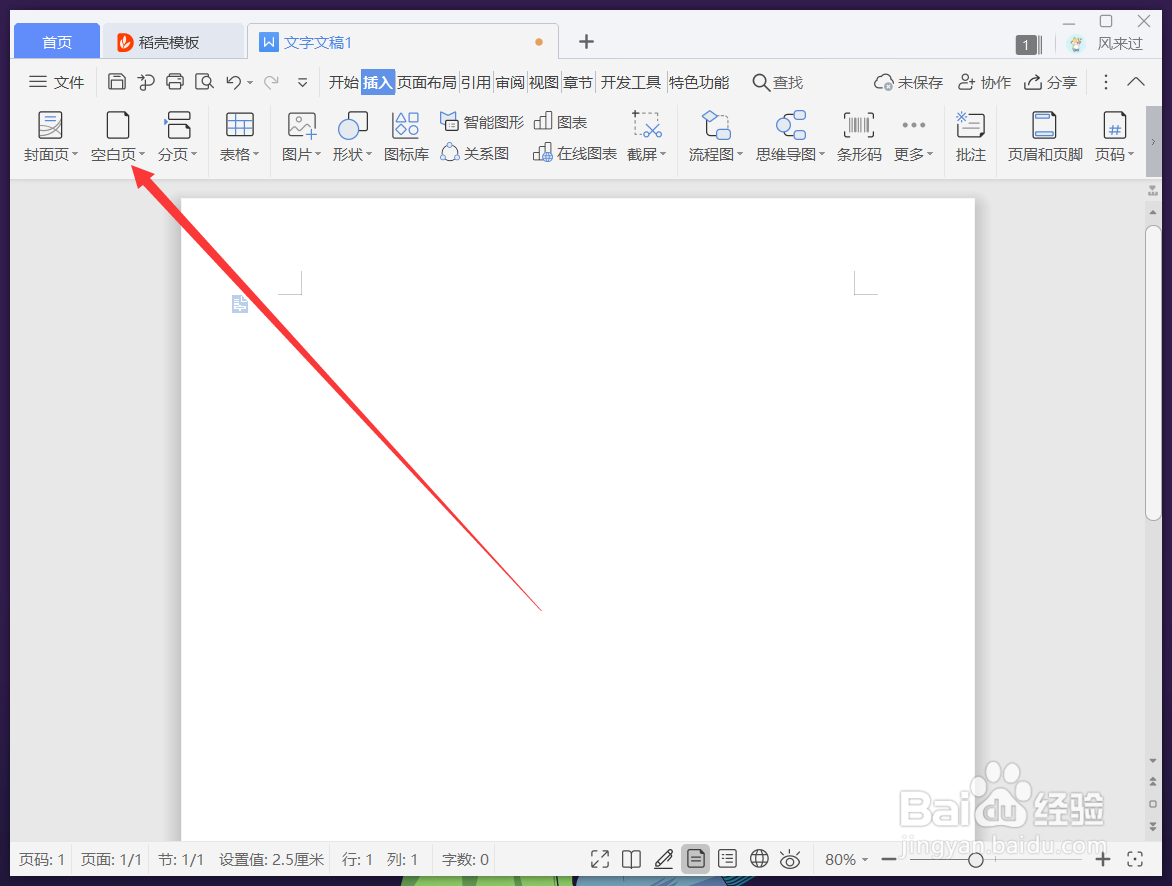Insert a mind map (思维导图)
The height and width of the screenshot is (886, 1172).
[790, 136]
